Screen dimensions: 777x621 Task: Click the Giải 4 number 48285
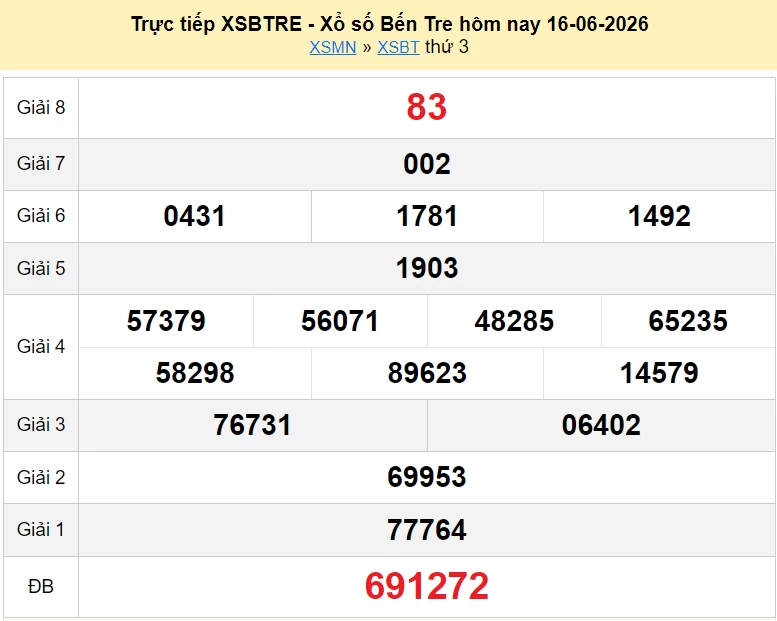[514, 321]
